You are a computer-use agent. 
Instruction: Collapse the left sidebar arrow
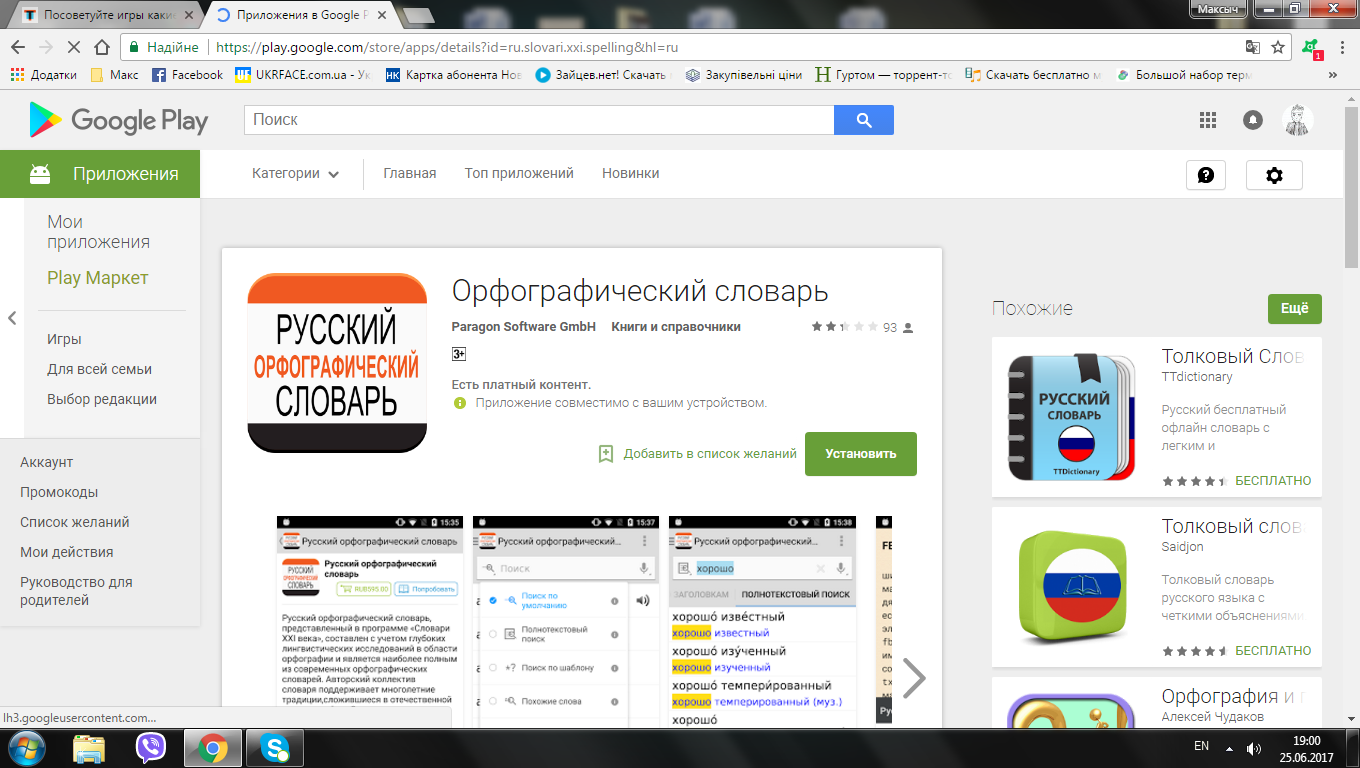pyautogui.click(x=12, y=318)
